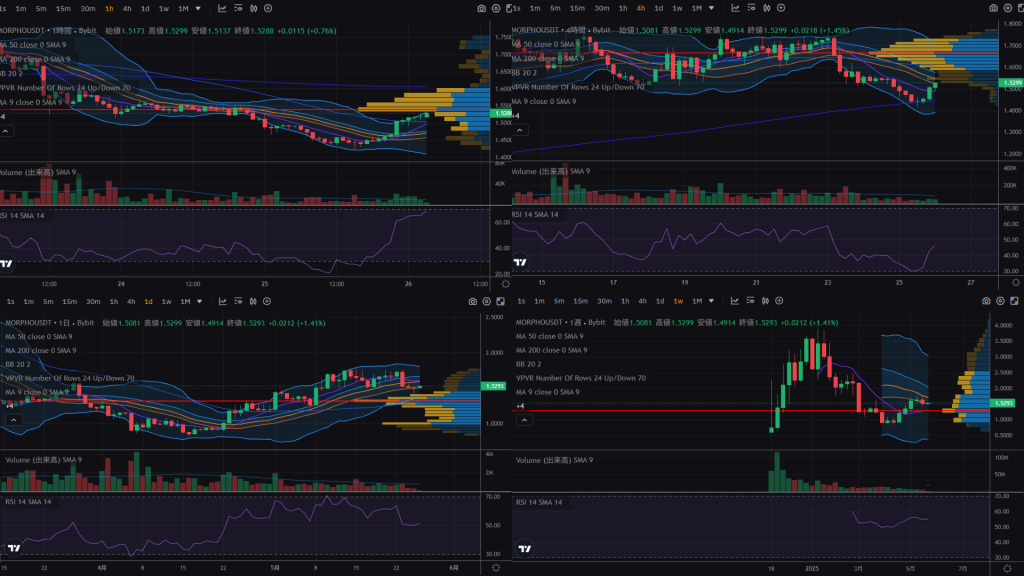Expand the timeframe dropdown arrow in the weekly panel

click(x=712, y=300)
